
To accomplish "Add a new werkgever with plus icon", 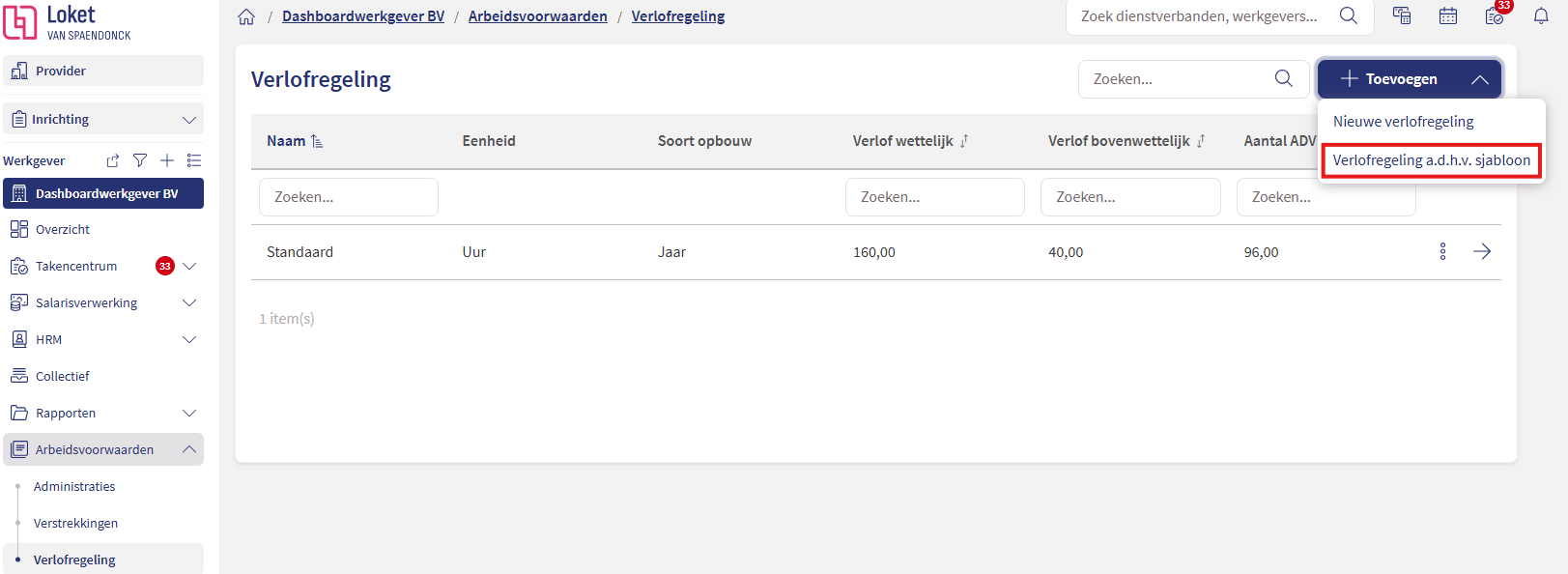I will click(x=167, y=160).
